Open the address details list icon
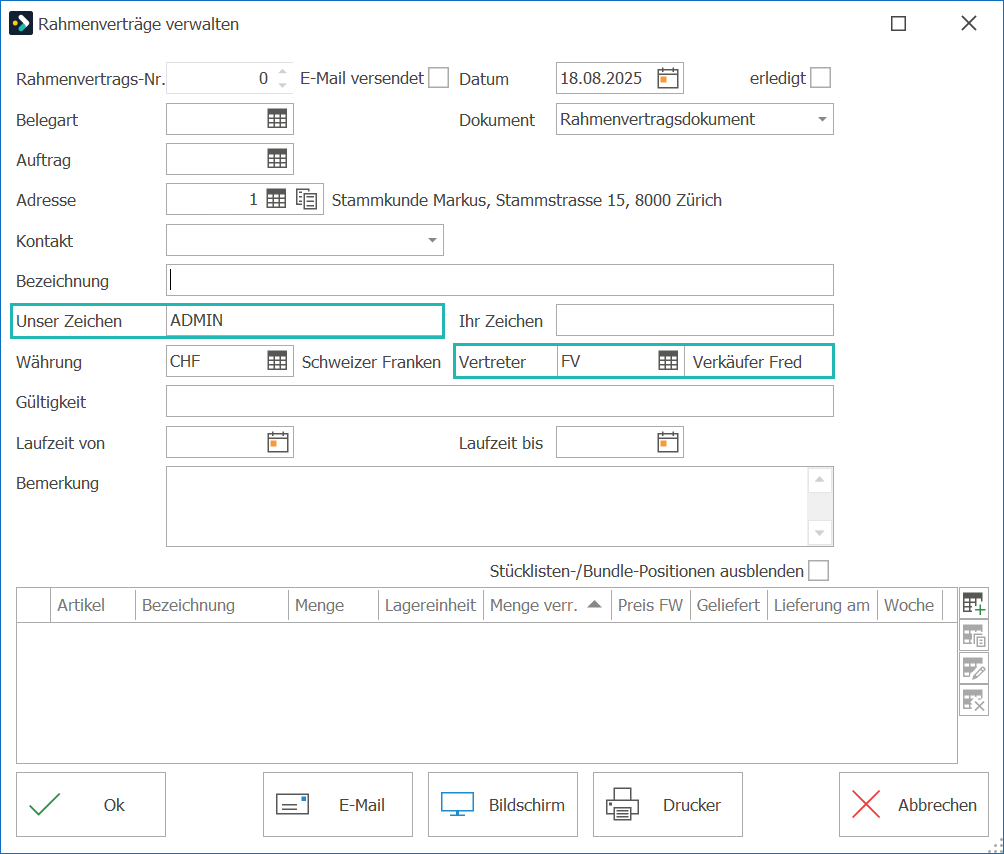 tap(307, 199)
